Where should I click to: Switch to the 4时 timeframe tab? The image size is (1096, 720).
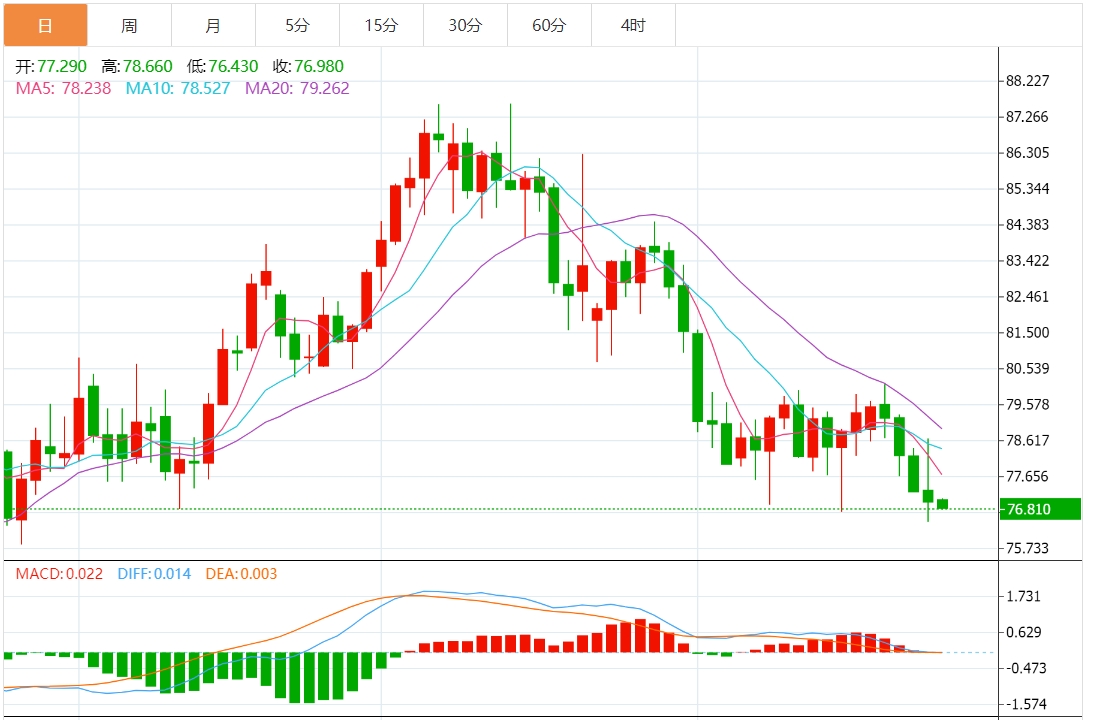(633, 26)
